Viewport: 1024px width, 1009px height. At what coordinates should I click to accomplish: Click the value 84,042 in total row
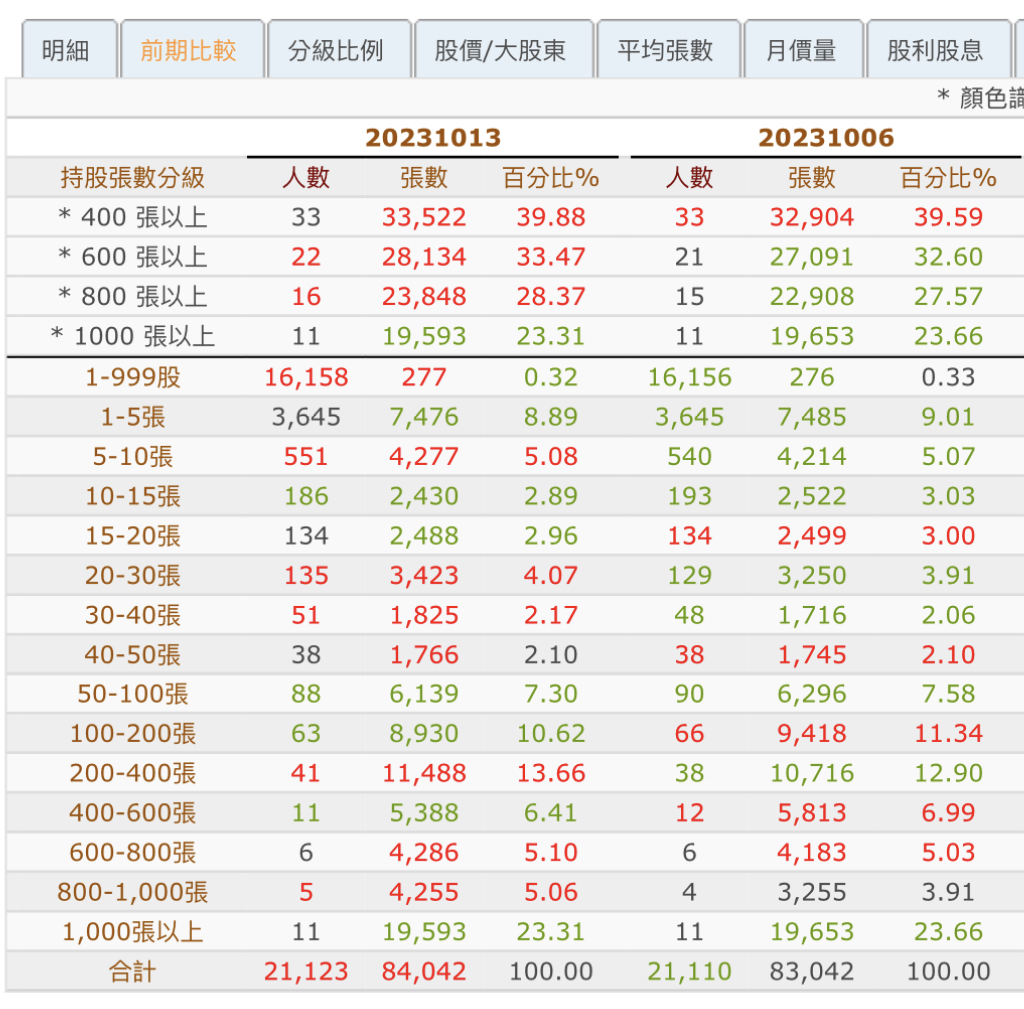(424, 971)
